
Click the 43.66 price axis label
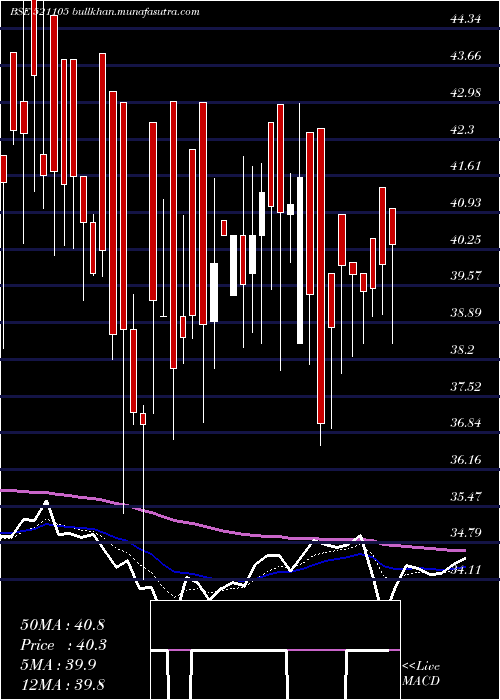click(467, 56)
